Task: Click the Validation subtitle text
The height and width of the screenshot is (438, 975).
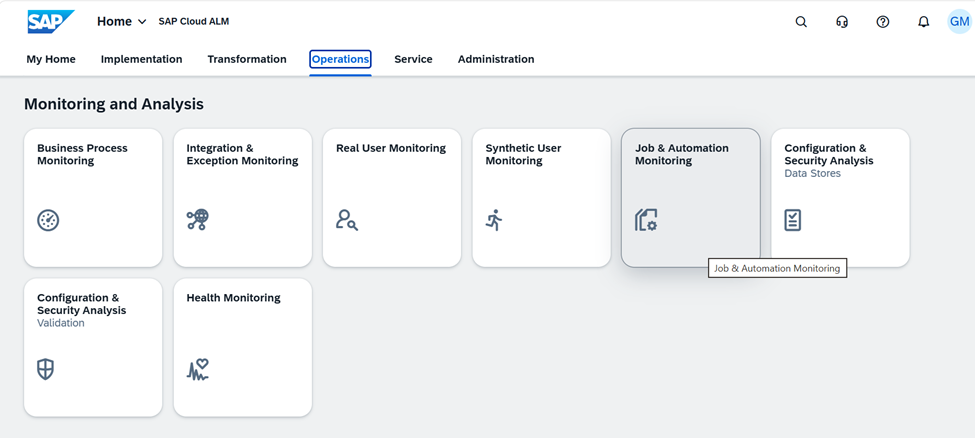Action: 61,324
